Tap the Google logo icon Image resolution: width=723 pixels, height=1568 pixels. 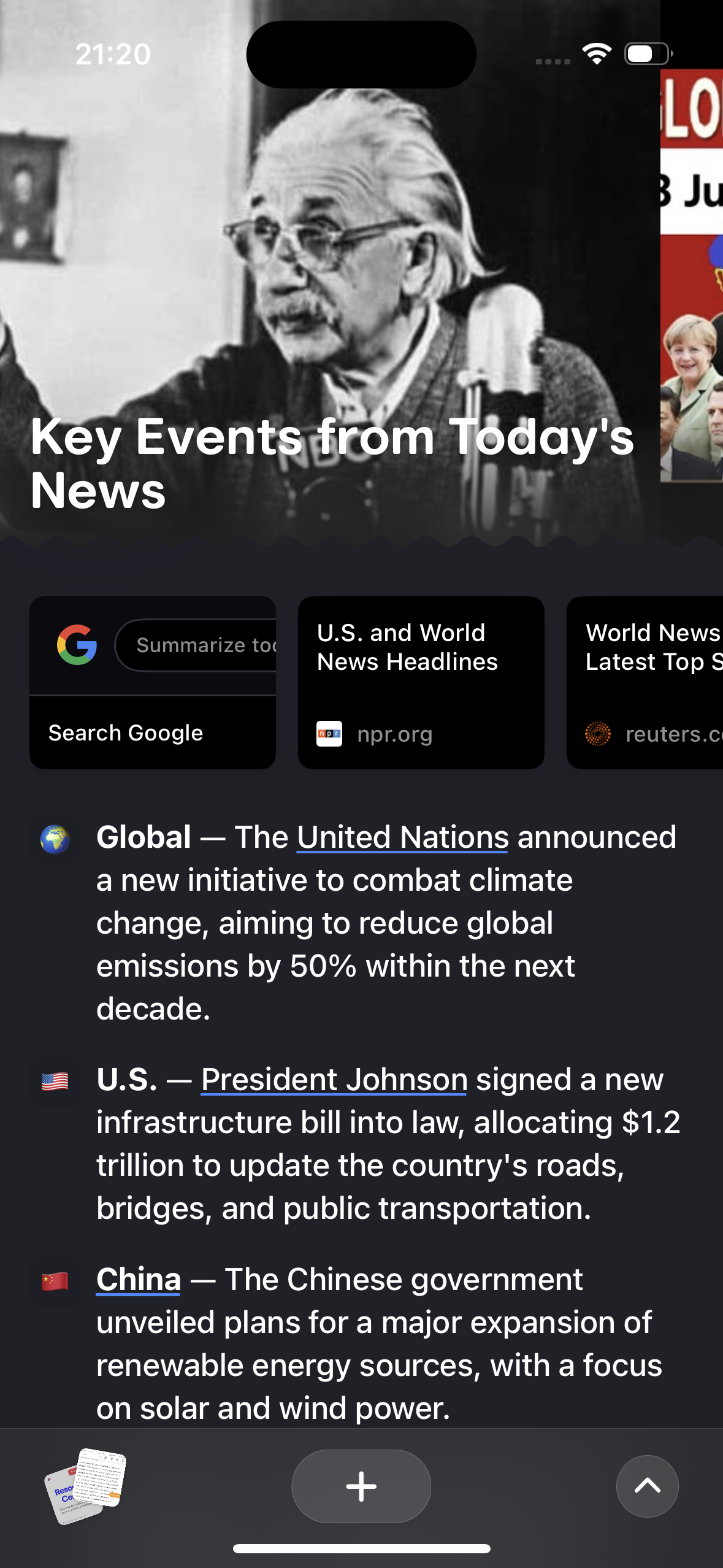pos(77,645)
